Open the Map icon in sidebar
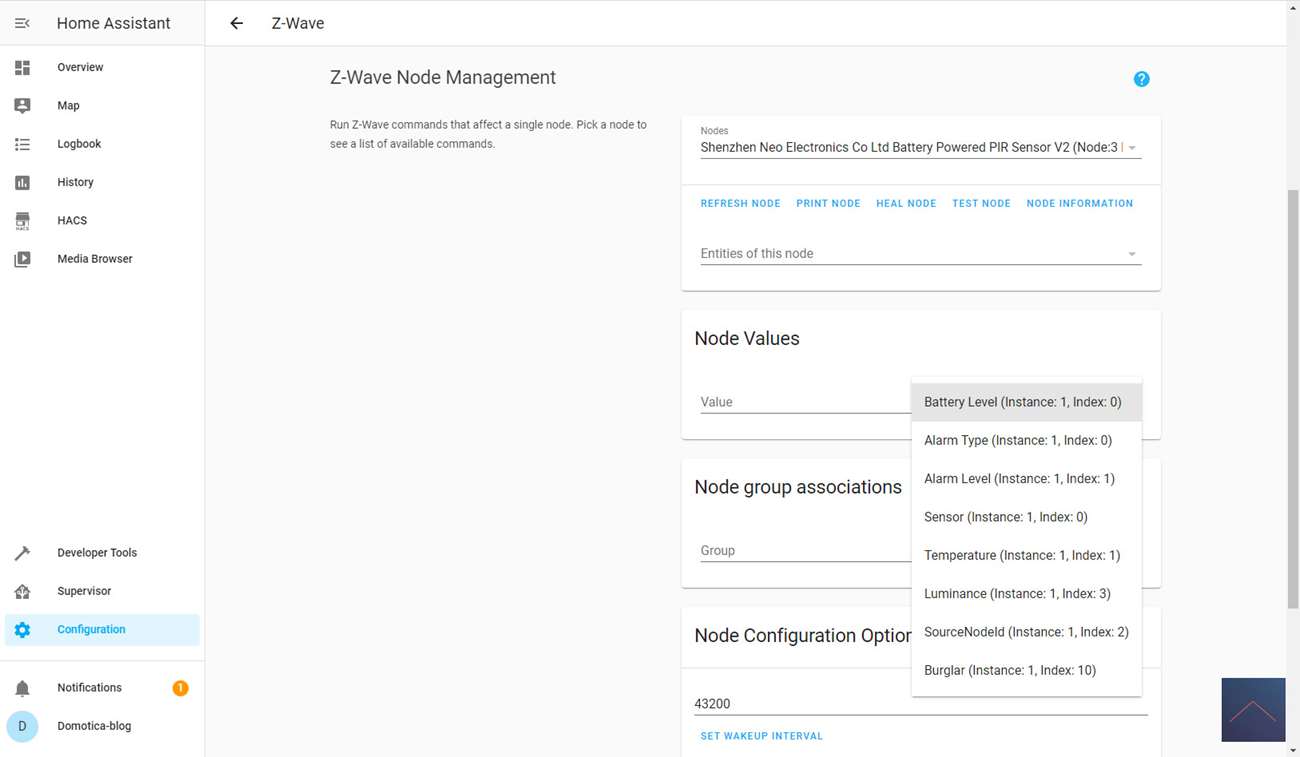The width and height of the screenshot is (1300, 757). pos(22,105)
